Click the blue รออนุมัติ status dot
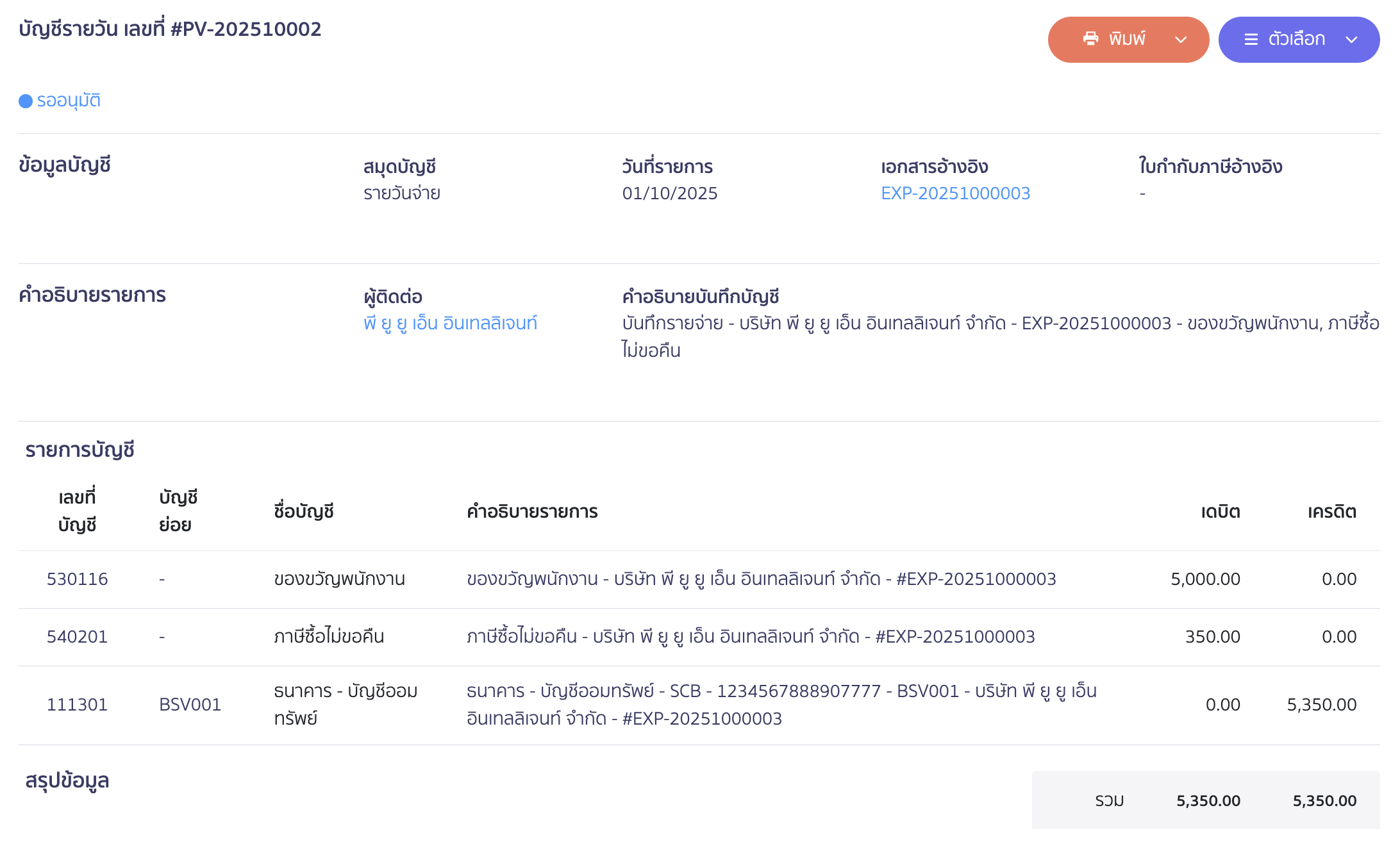This screenshot has width=1400, height=856. (26, 101)
